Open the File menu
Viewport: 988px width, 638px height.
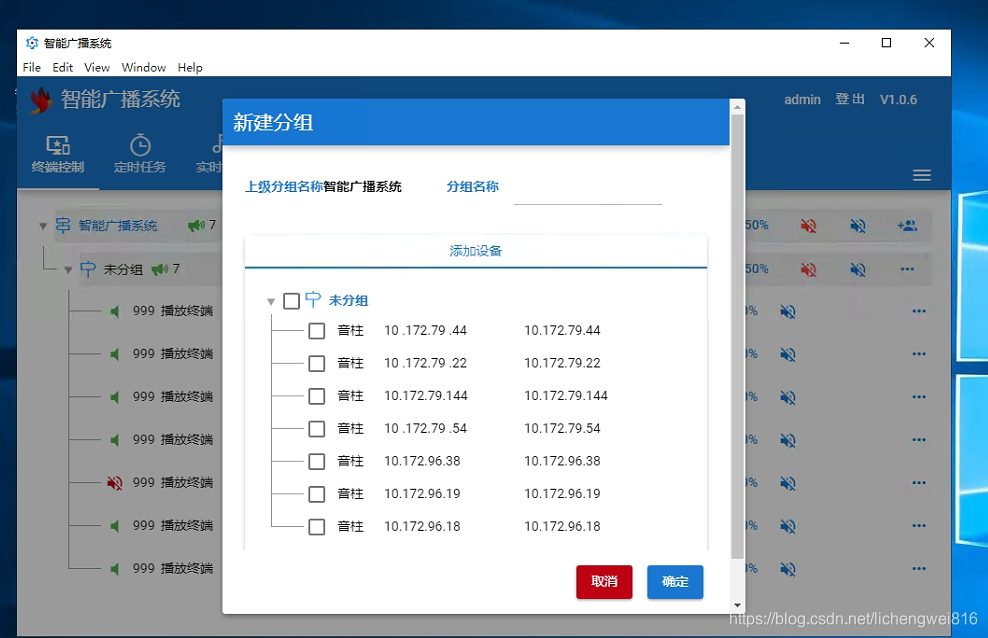tap(31, 67)
